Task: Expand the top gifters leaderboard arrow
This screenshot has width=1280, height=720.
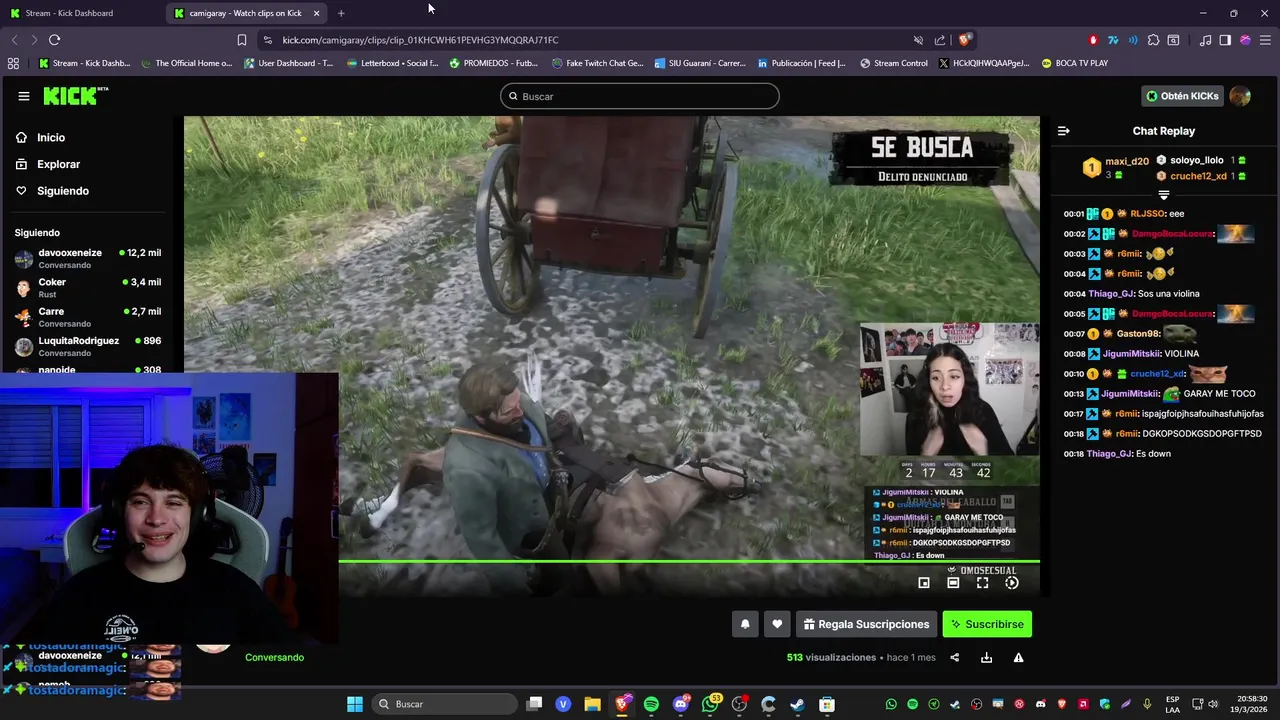Action: [x=1163, y=195]
